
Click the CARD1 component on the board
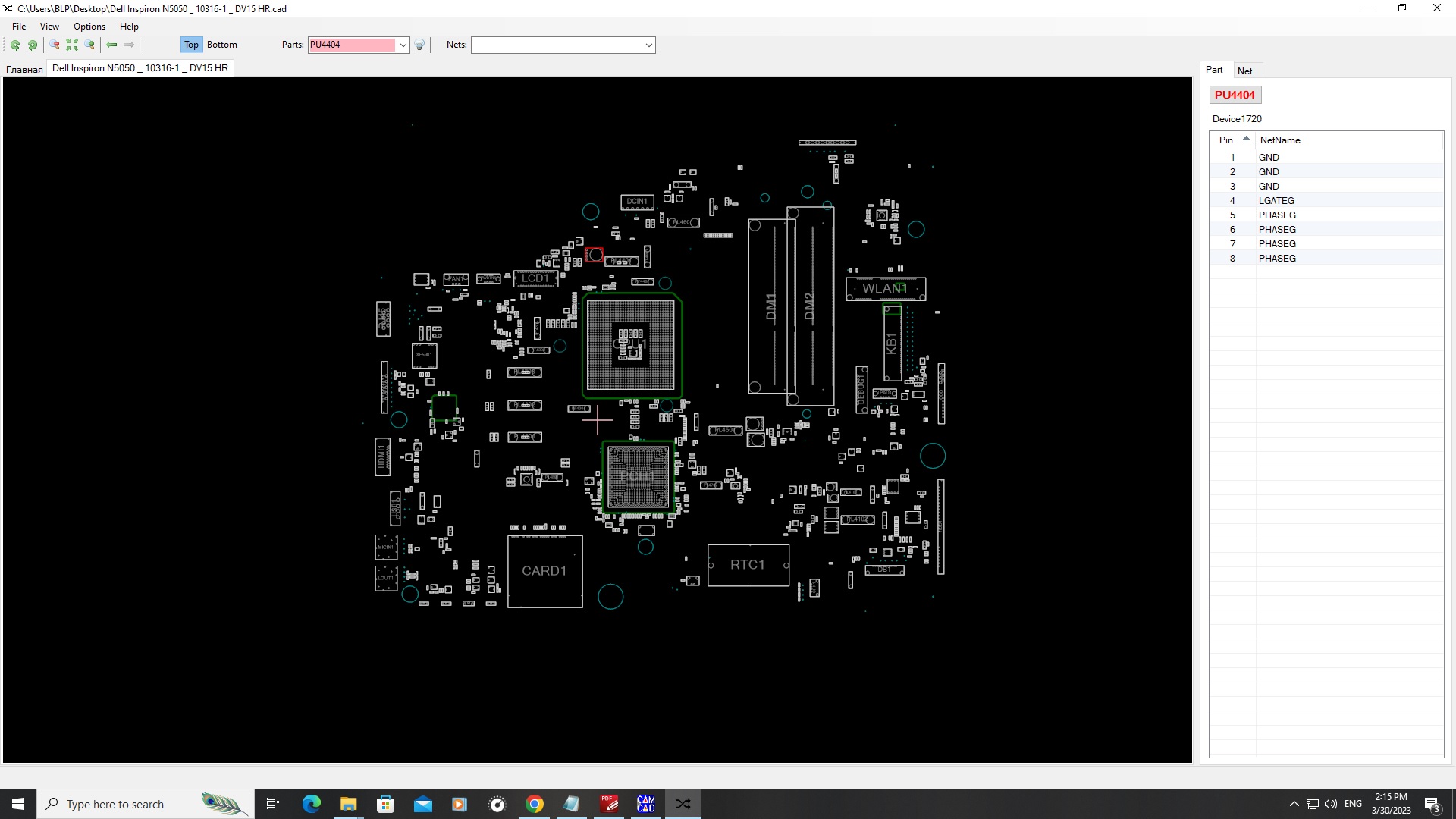544,571
